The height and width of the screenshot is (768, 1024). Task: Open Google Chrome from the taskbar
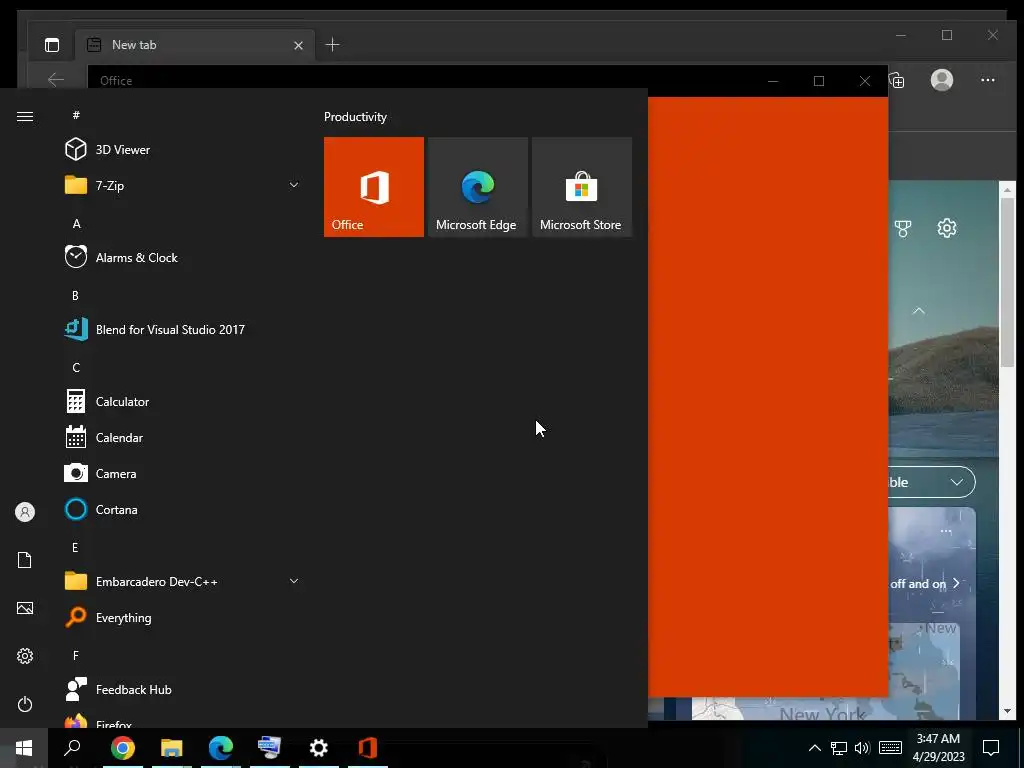(123, 748)
